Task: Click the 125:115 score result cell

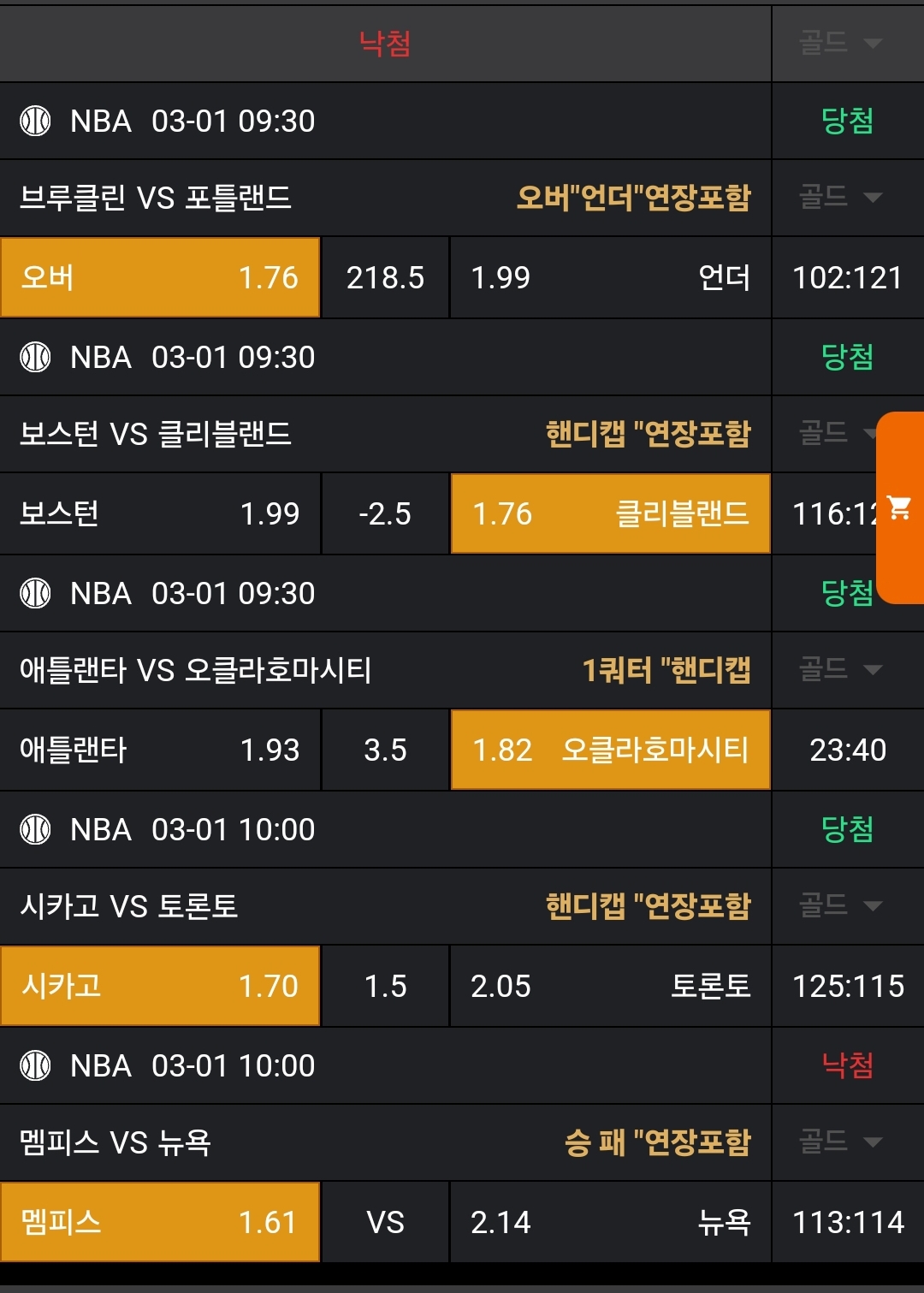Action: click(x=848, y=986)
